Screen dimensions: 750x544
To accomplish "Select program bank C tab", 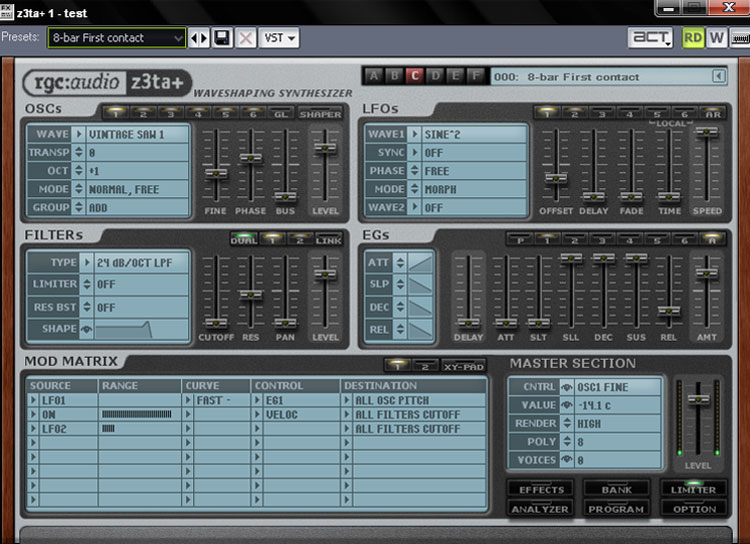I will 413,76.
